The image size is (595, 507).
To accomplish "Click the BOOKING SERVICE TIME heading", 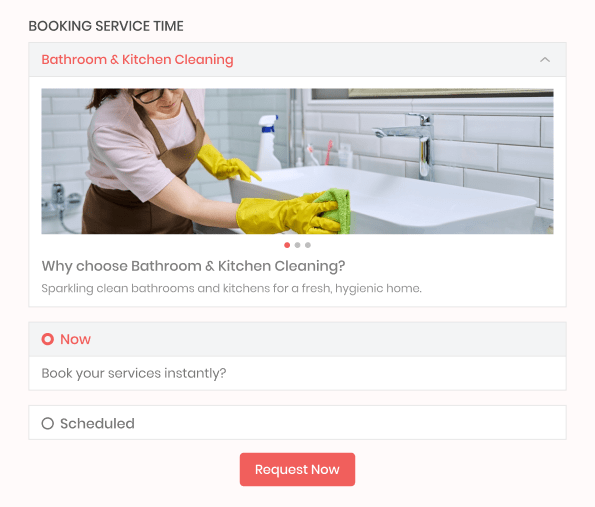I will pyautogui.click(x=106, y=26).
